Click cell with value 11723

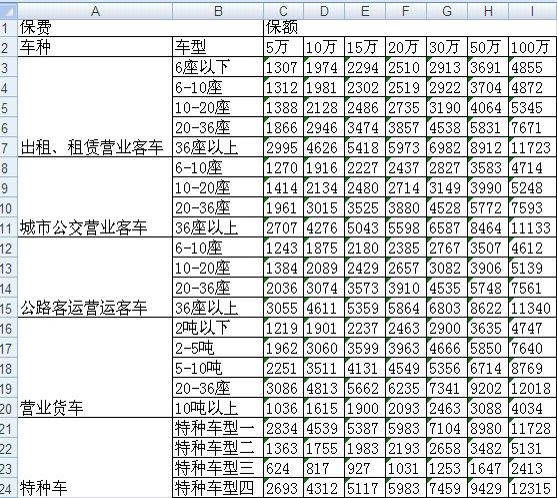[x=532, y=147]
